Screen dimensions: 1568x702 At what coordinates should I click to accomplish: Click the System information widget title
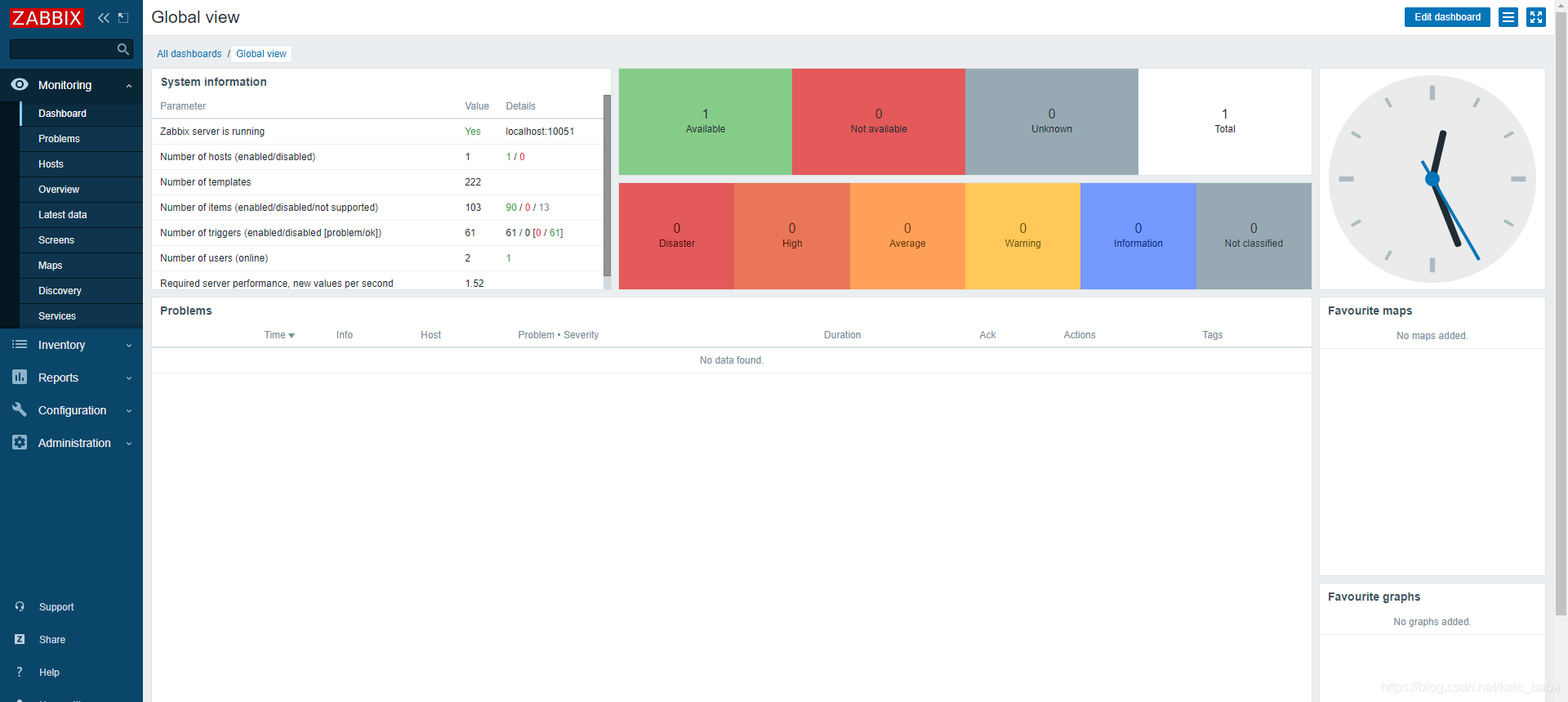point(214,82)
